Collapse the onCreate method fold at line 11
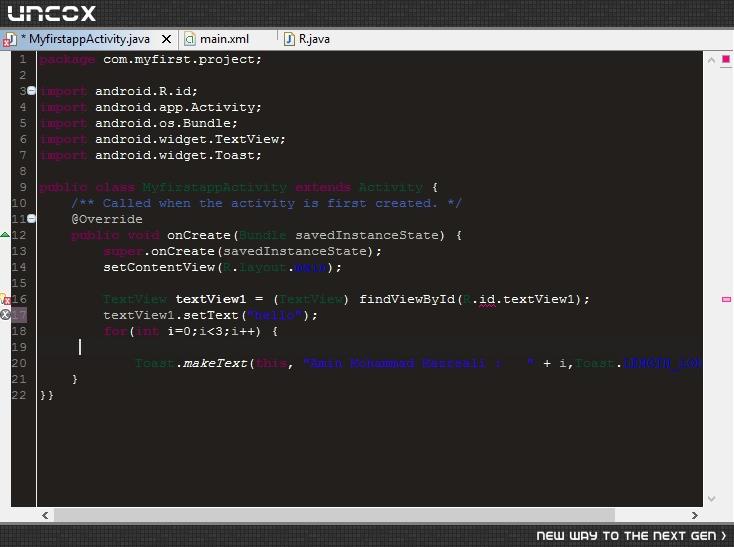Screen dimensions: 734x547 (x=31, y=219)
